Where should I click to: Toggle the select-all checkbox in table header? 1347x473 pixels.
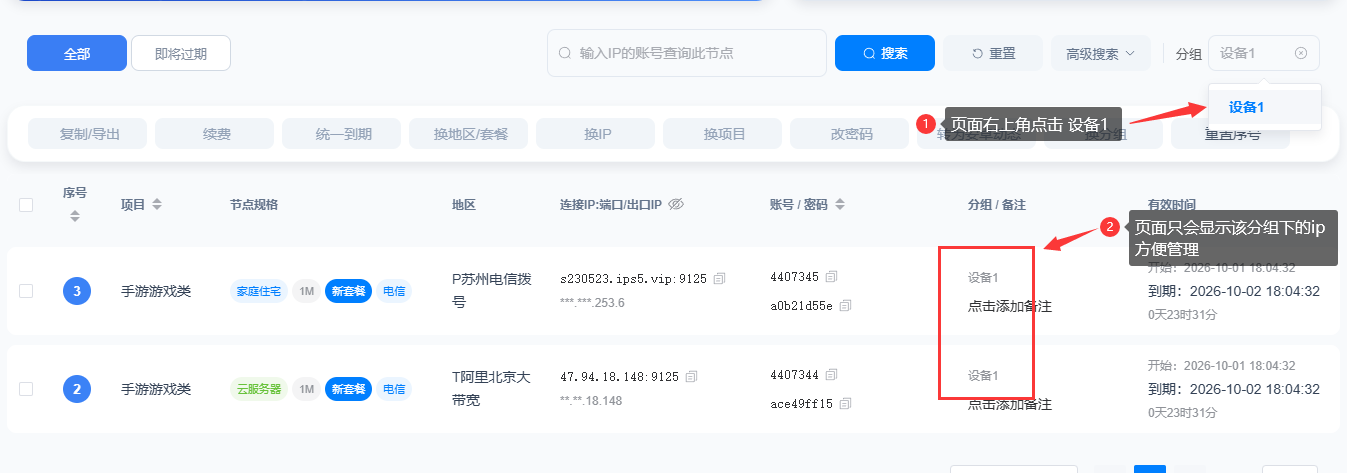point(26,205)
